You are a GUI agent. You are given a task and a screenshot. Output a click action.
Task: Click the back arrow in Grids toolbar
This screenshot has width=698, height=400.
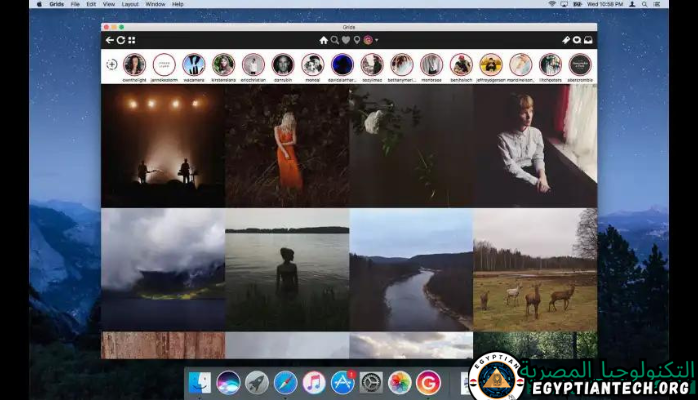click(x=110, y=40)
